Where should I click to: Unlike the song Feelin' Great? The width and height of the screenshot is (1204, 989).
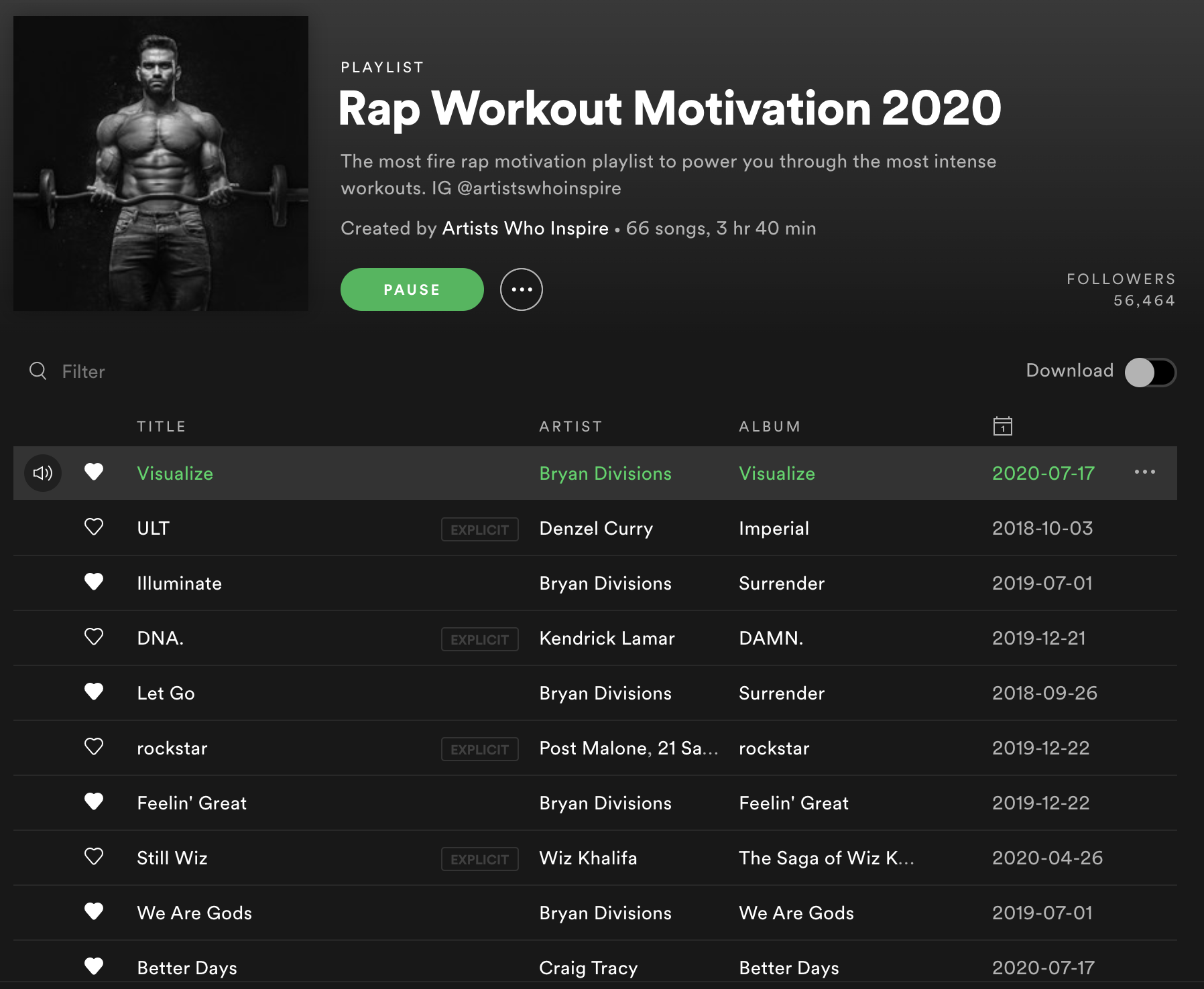pos(94,802)
